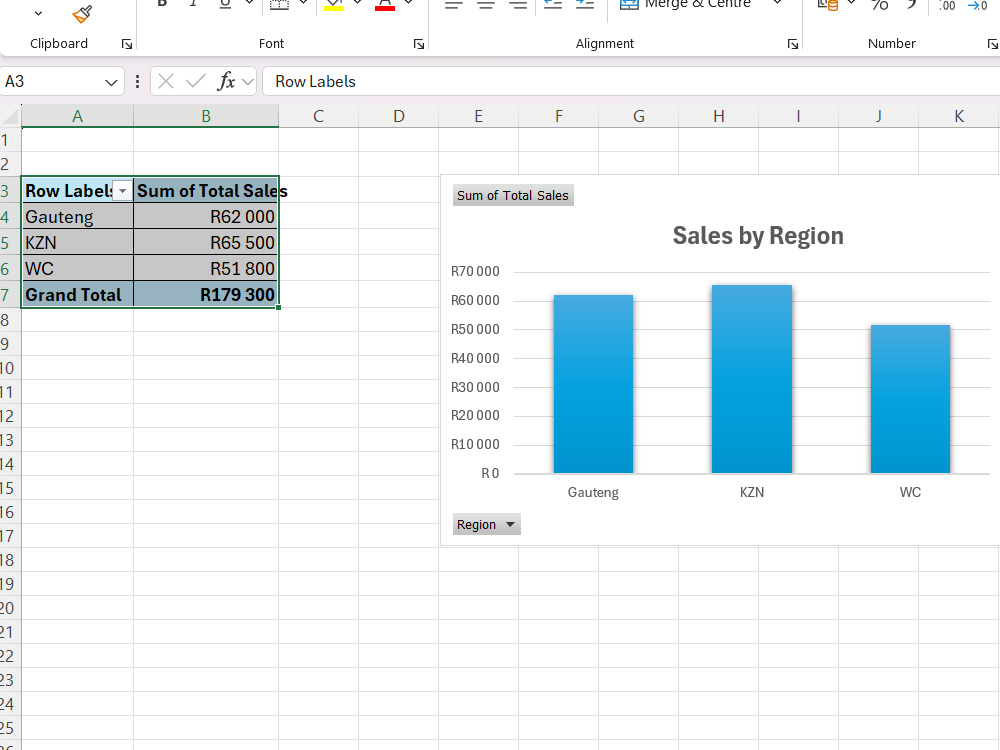Click the Gauteng category axis label

click(x=593, y=492)
